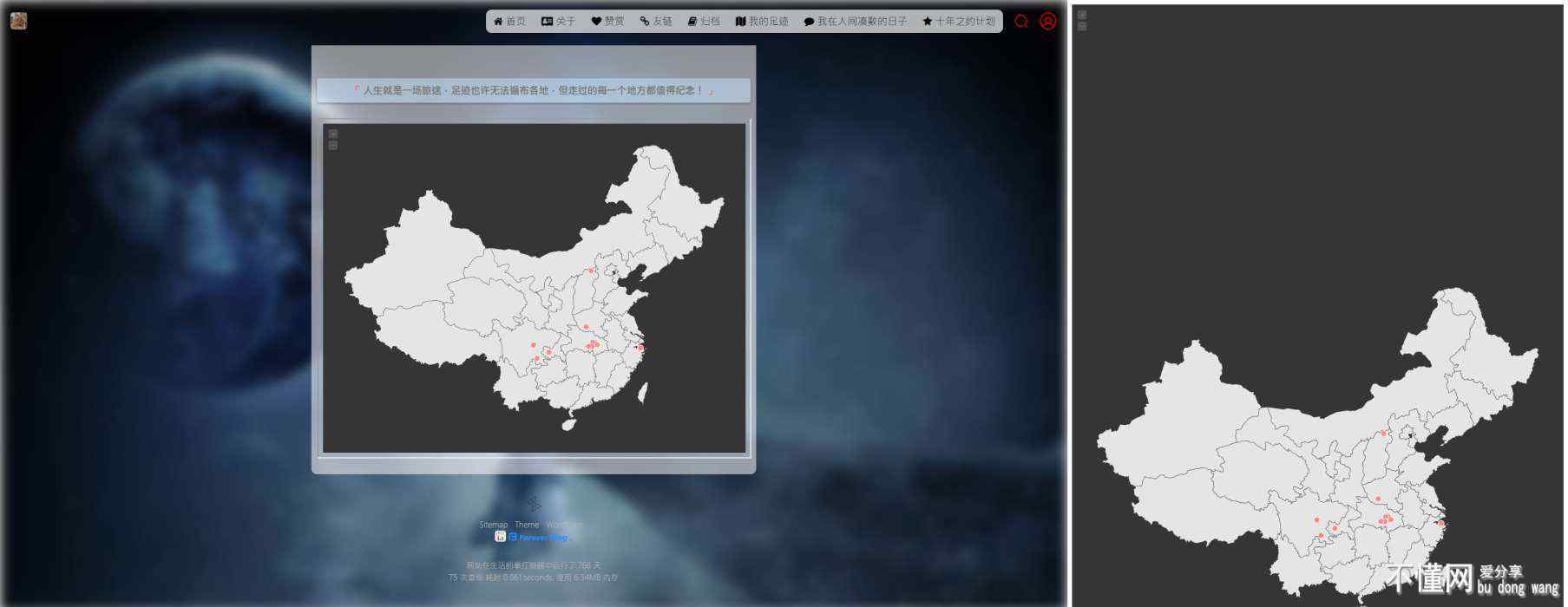Click the 人生就是一场旅途 quote banner
Viewport: 1568px width, 607px height.
click(534, 90)
